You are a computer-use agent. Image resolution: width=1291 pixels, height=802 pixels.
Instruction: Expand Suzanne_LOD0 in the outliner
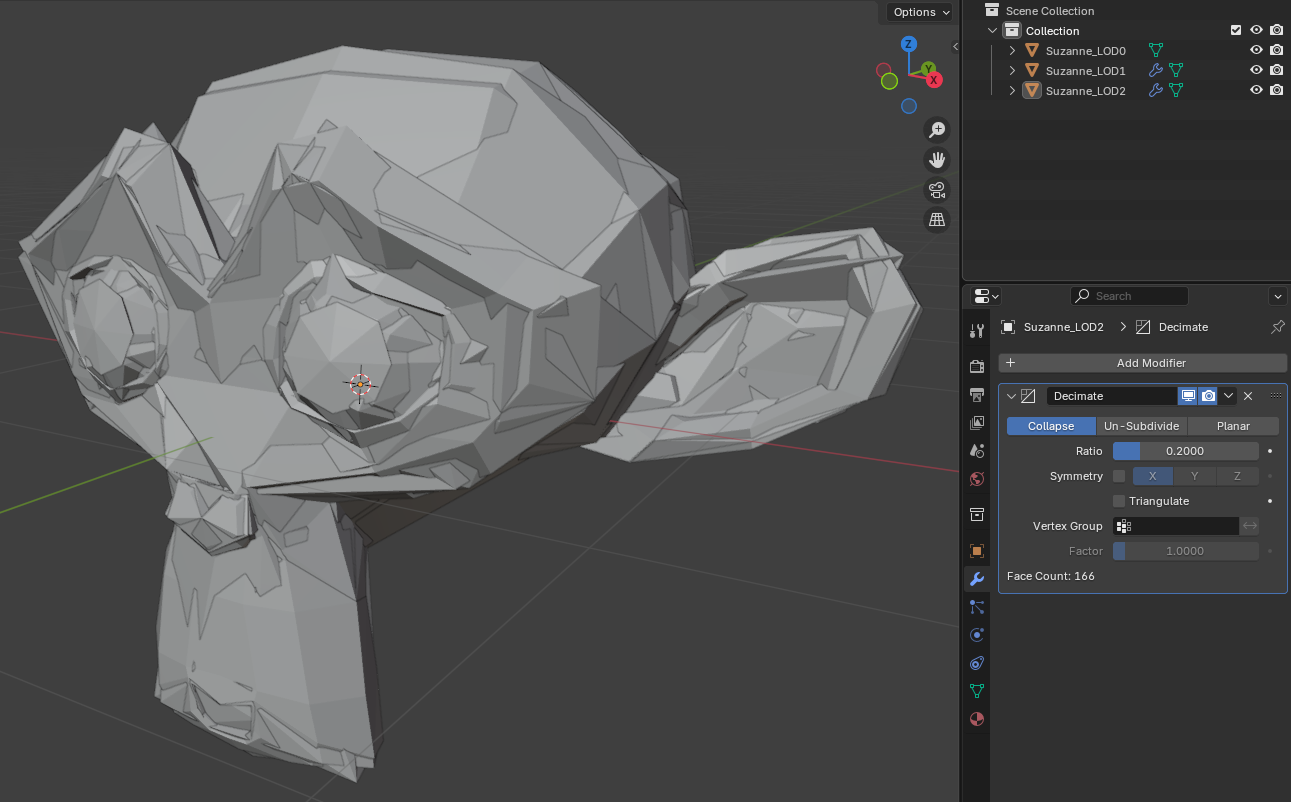coord(1012,50)
